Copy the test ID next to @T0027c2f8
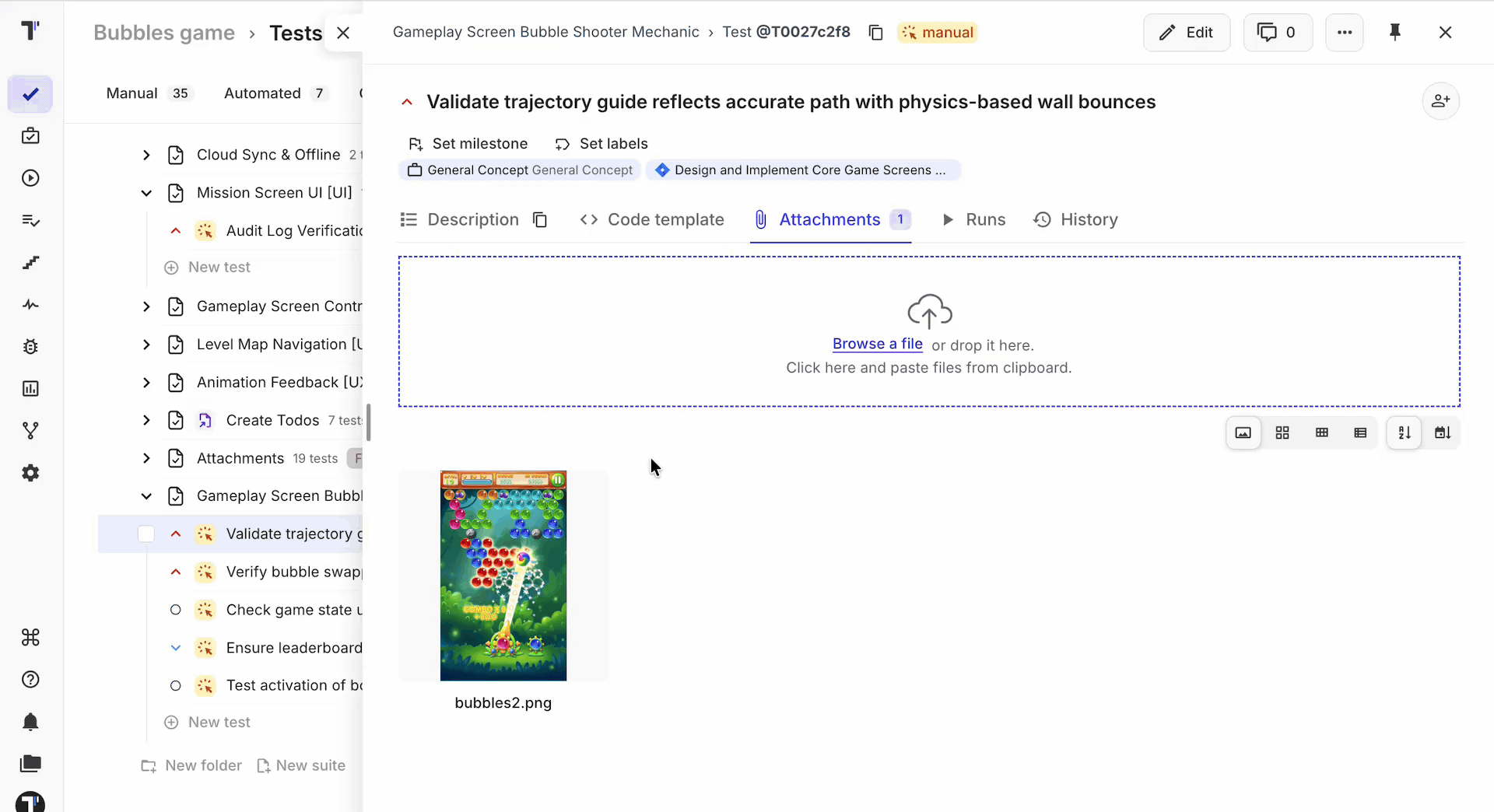 click(875, 33)
